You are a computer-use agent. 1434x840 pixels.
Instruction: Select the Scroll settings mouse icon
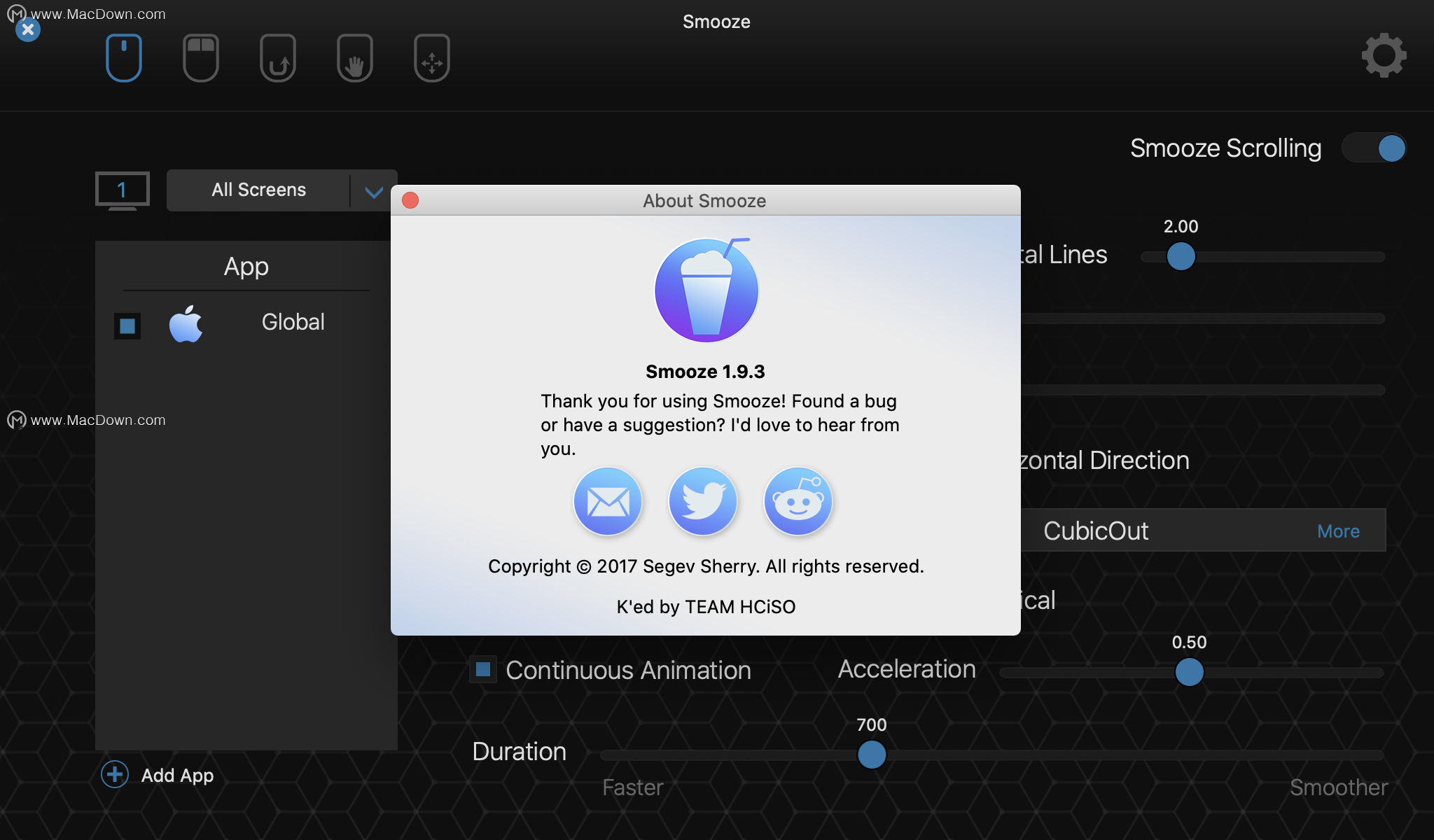click(124, 58)
